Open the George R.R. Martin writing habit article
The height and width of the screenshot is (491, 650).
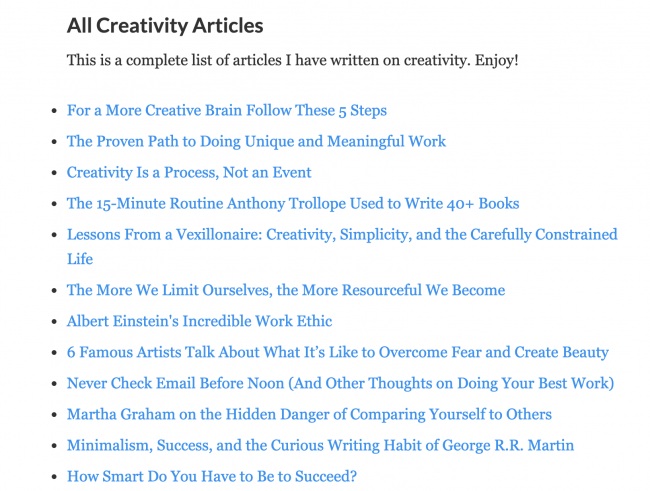point(320,445)
